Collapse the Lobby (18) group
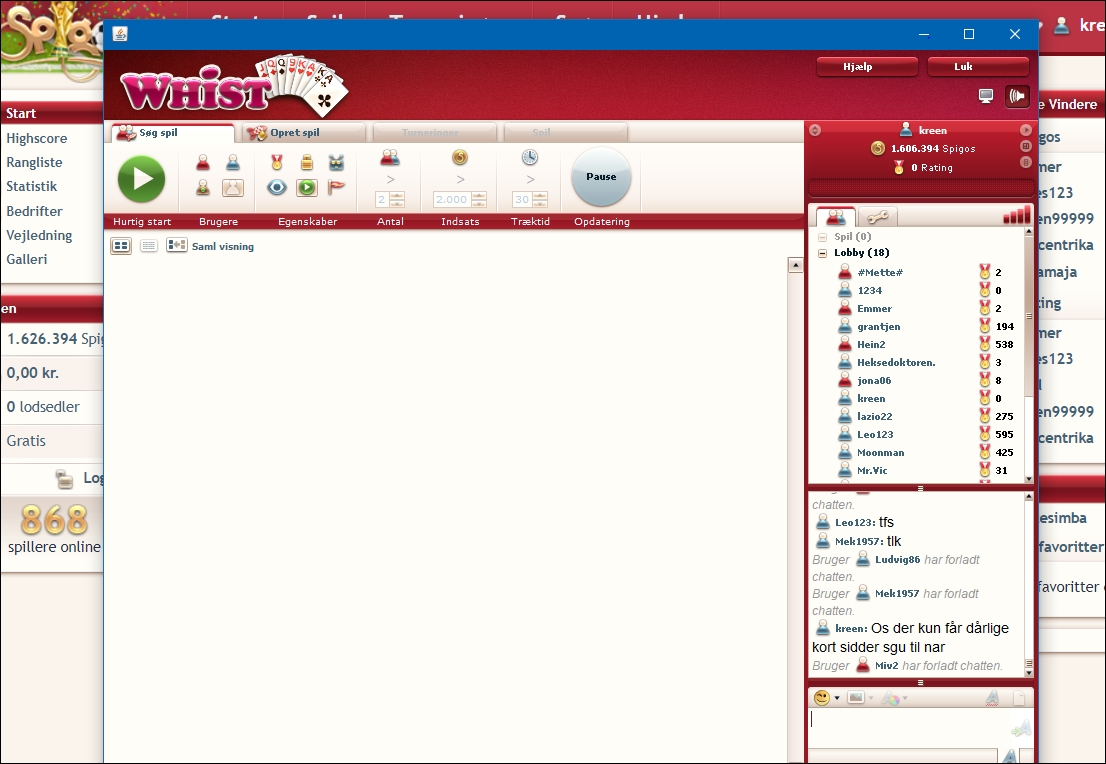This screenshot has width=1106, height=764. point(823,253)
